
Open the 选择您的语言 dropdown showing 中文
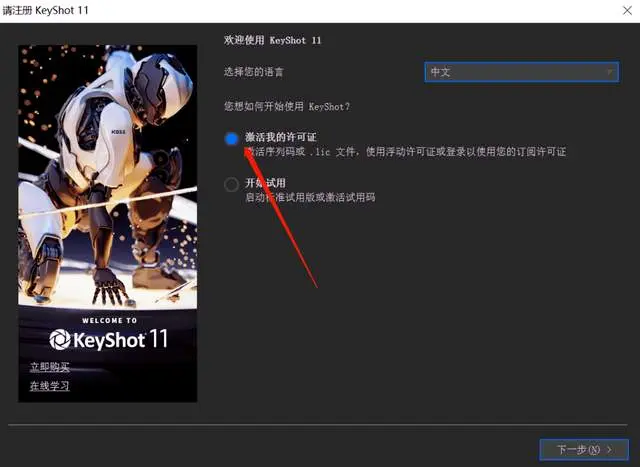(x=522, y=72)
